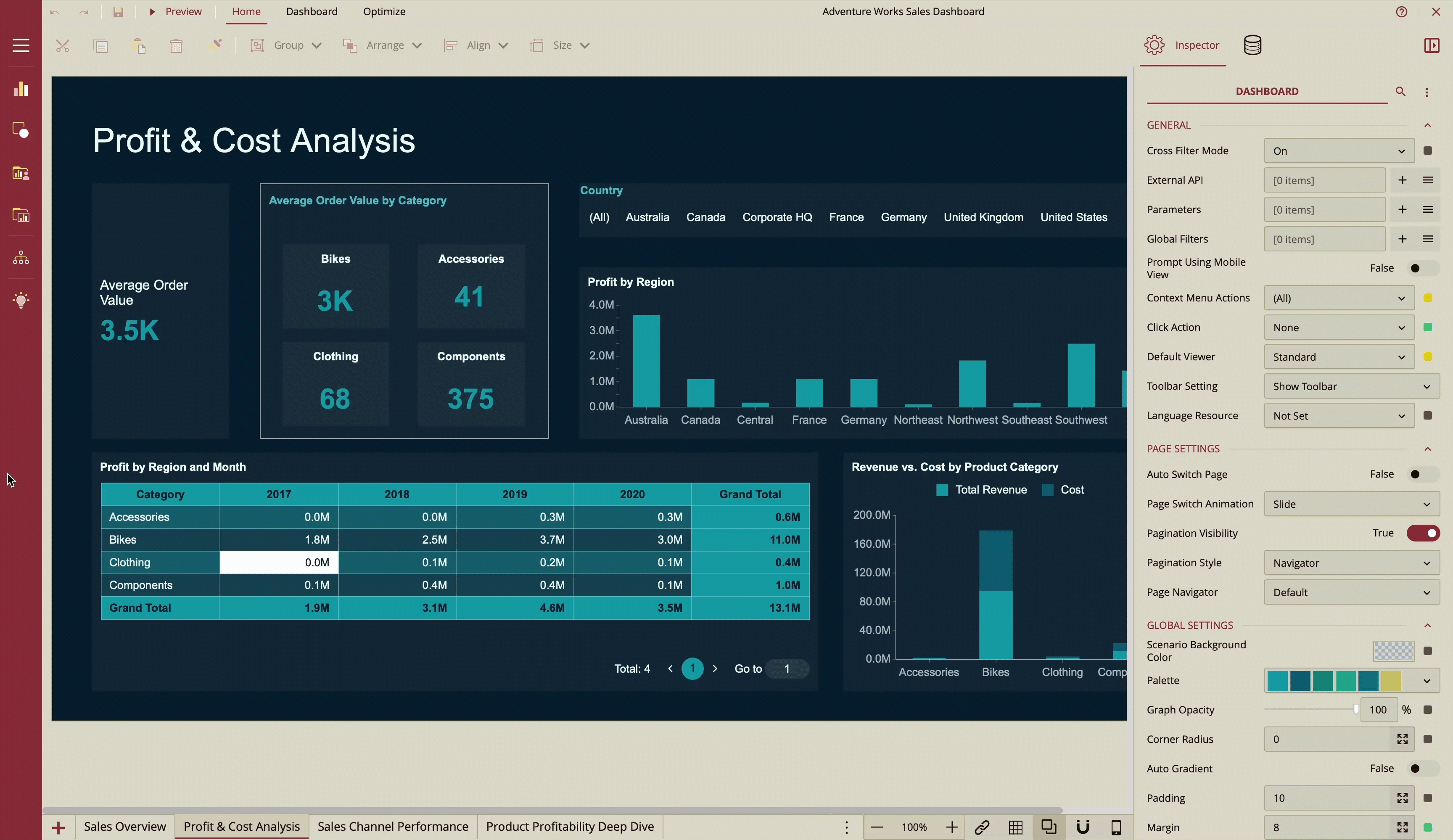Open the bar chart visualizations sidebar icon
This screenshot has width=1453, height=840.
[x=21, y=89]
